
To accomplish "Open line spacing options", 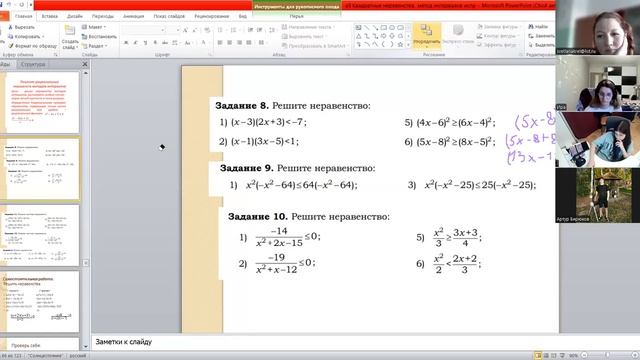I will pyautogui.click(x=271, y=30).
